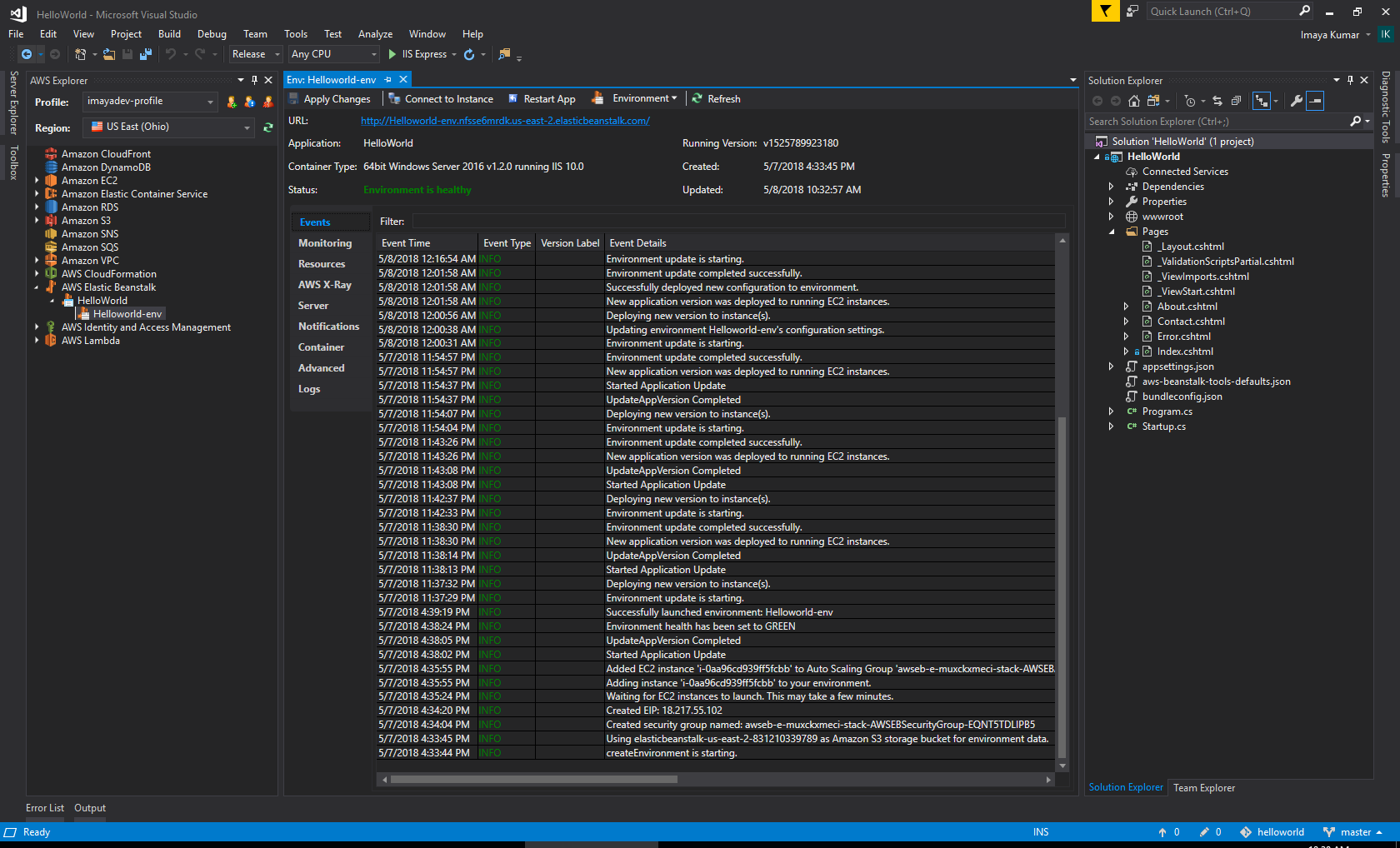
Task: Open IIS Express dropdown arrow
Action: 454,55
